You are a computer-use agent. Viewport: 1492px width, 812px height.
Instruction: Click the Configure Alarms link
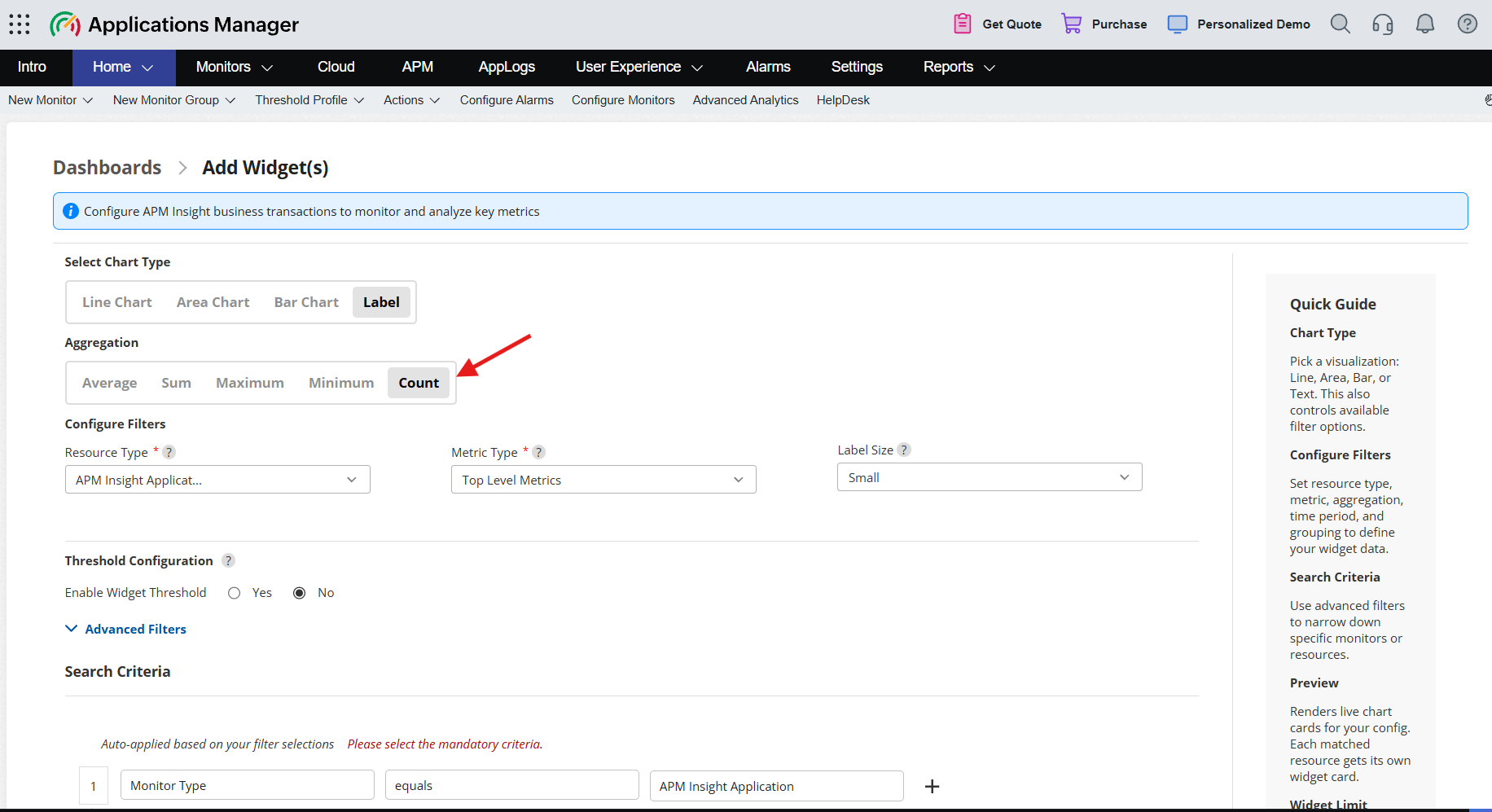[x=507, y=100]
